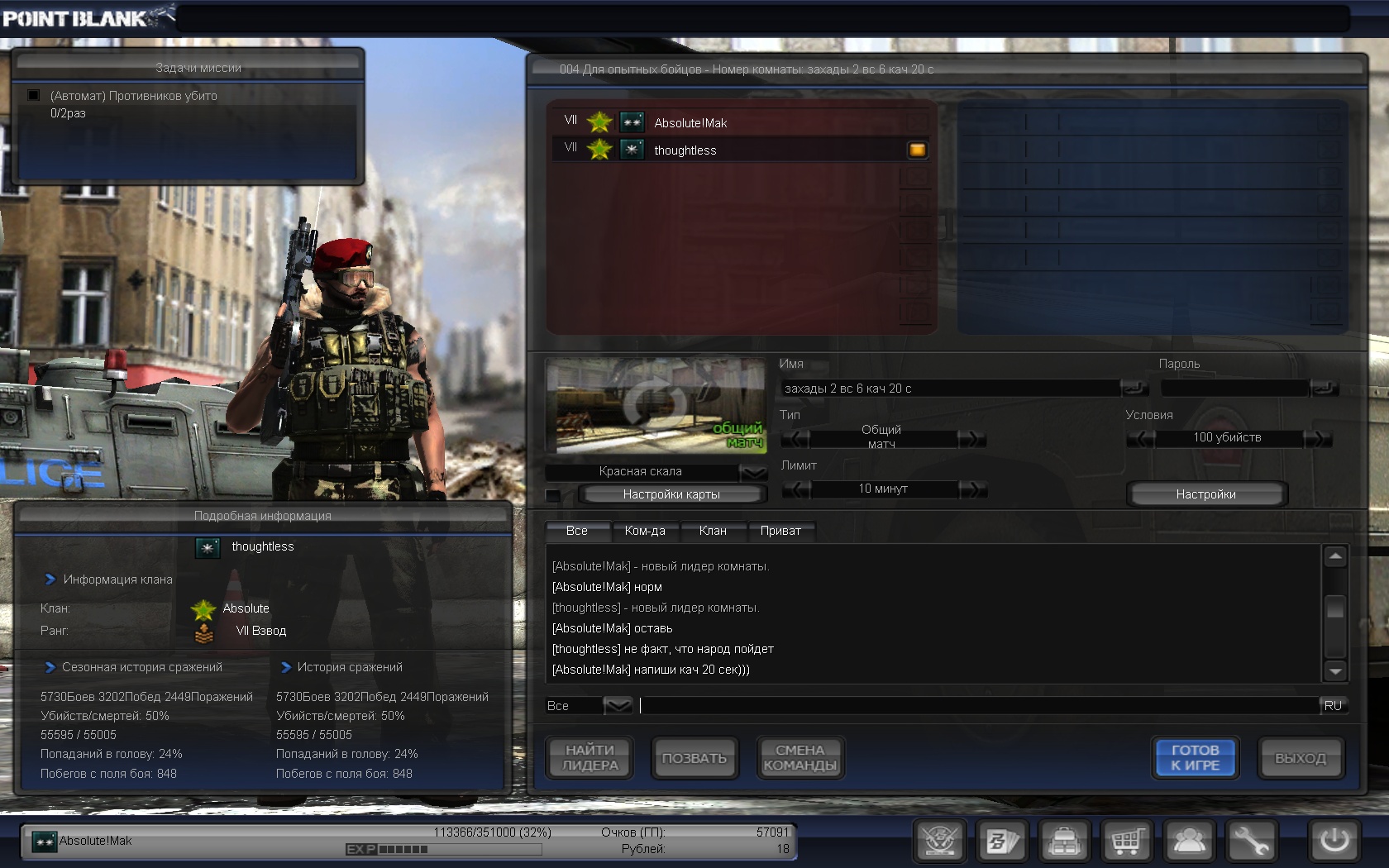Click next arrow for 10 минут limit
The image size is (1389, 868).
coord(973,489)
